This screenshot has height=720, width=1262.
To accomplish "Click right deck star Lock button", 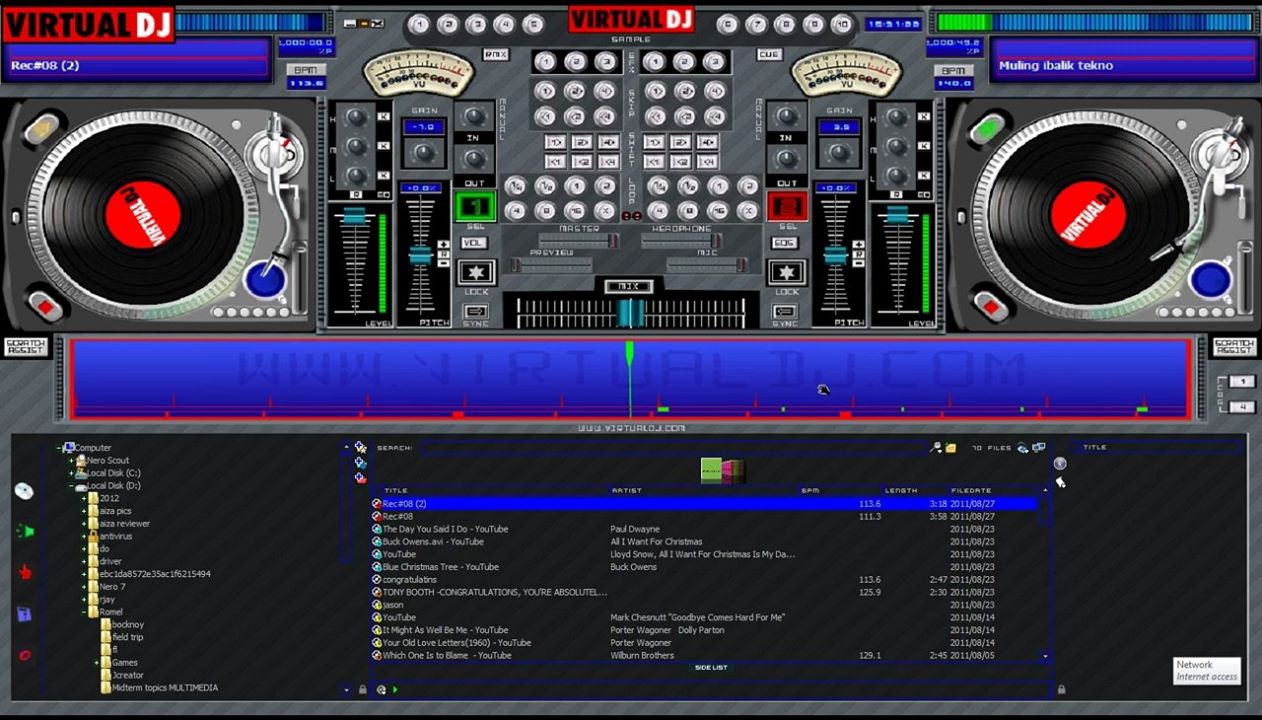I will (786, 272).
